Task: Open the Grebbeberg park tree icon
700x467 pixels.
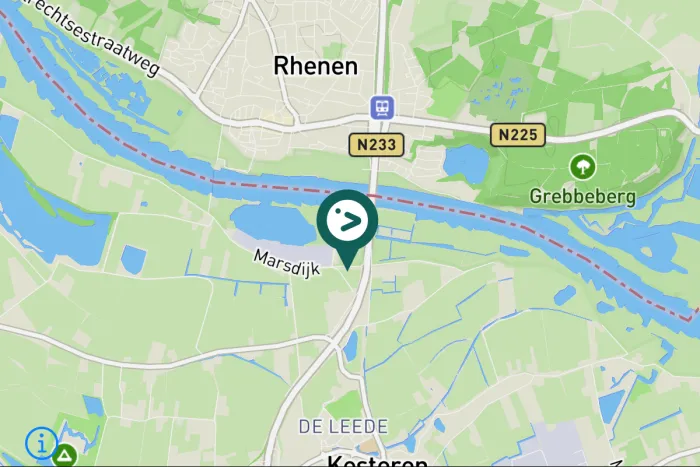Action: [583, 167]
